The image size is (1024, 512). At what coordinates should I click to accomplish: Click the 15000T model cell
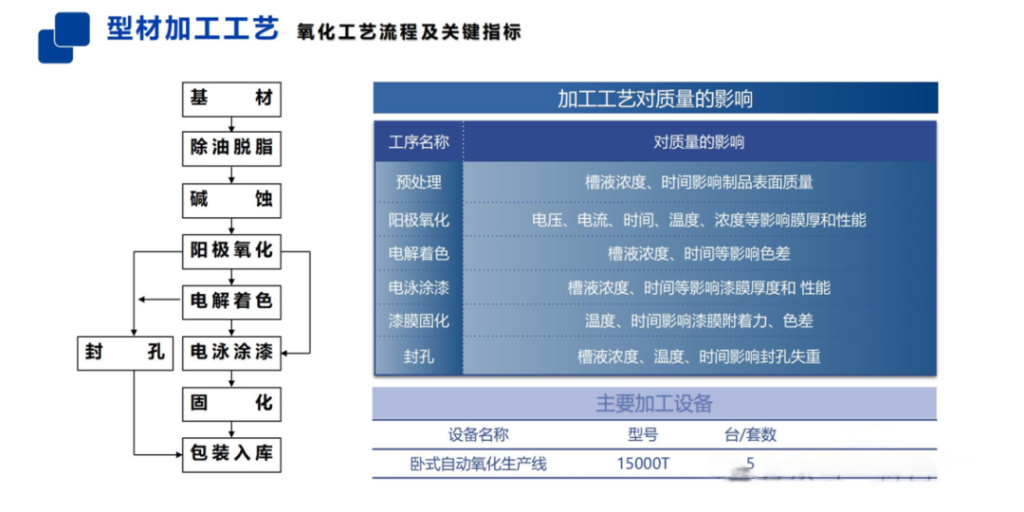643,465
